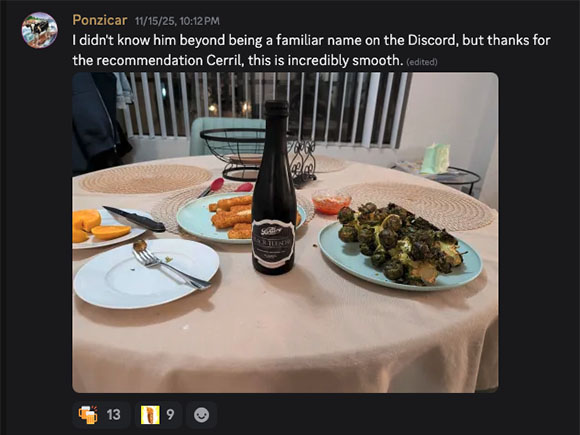580x435 pixels.
Task: Open Ponzicar's profile avatar
Action: pos(40,30)
